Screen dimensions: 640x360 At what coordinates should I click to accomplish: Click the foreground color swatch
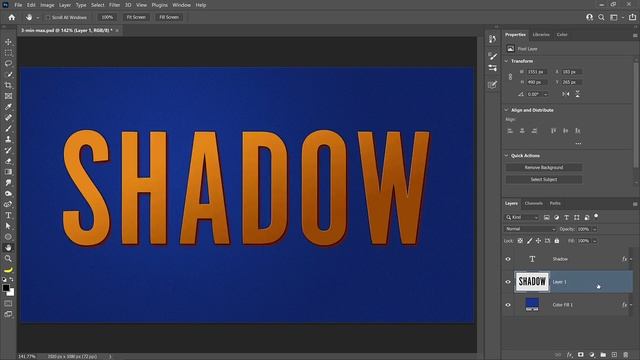pyautogui.click(x=6, y=288)
